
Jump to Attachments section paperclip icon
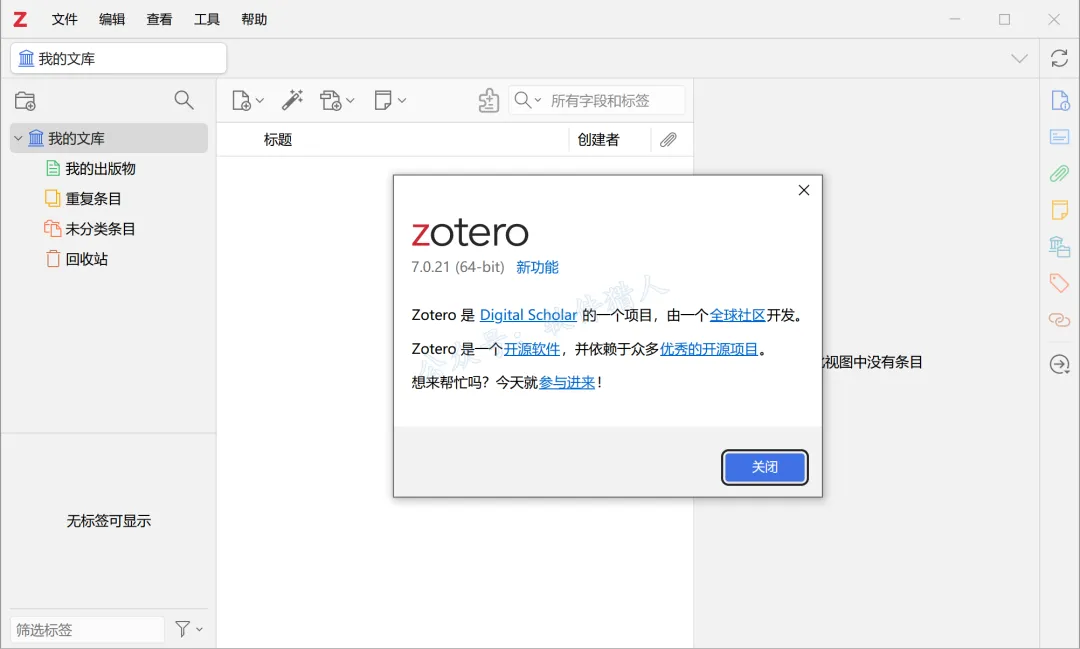pos(1059,173)
